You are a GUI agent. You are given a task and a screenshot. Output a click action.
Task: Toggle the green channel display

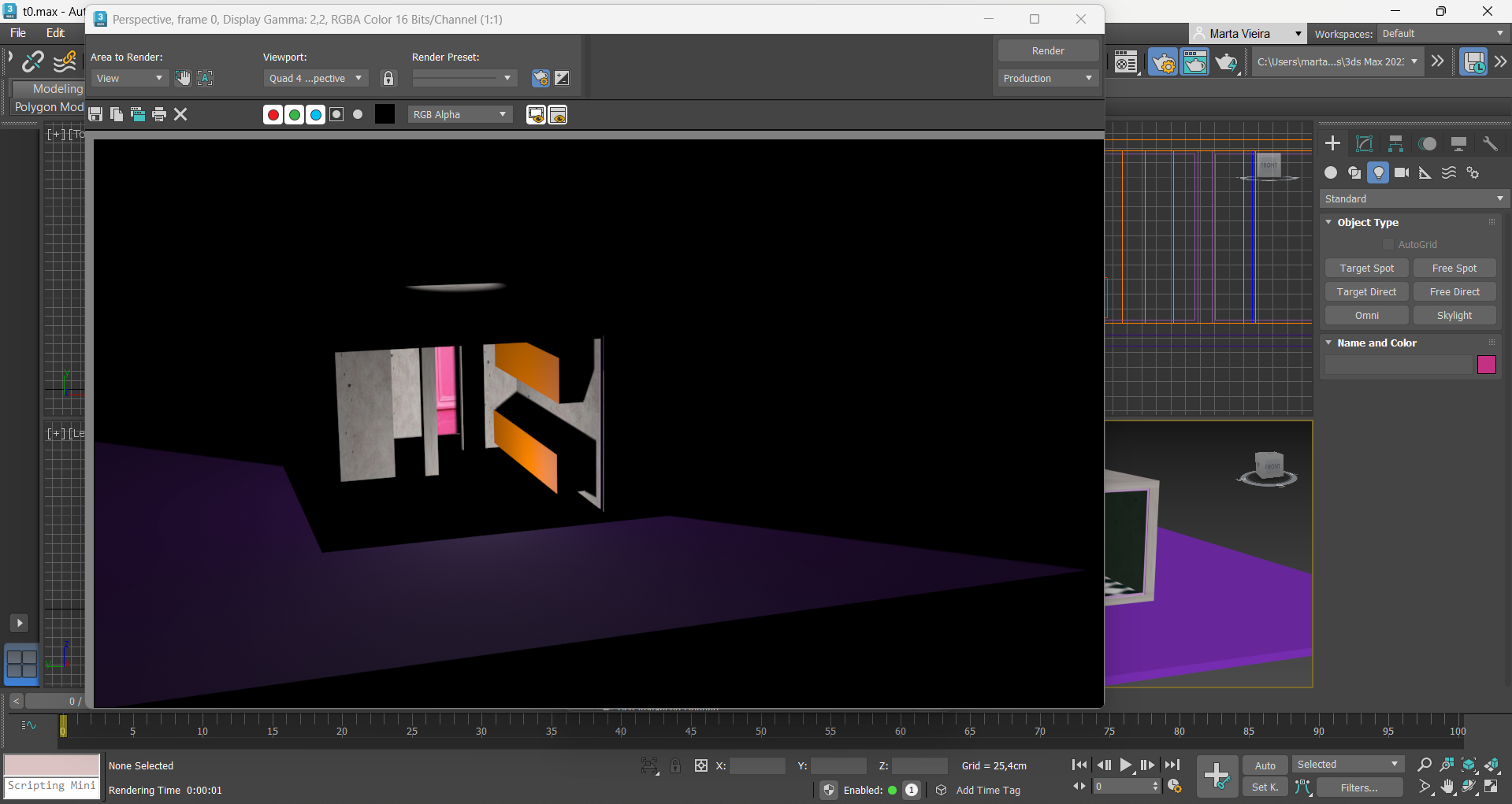click(x=294, y=115)
